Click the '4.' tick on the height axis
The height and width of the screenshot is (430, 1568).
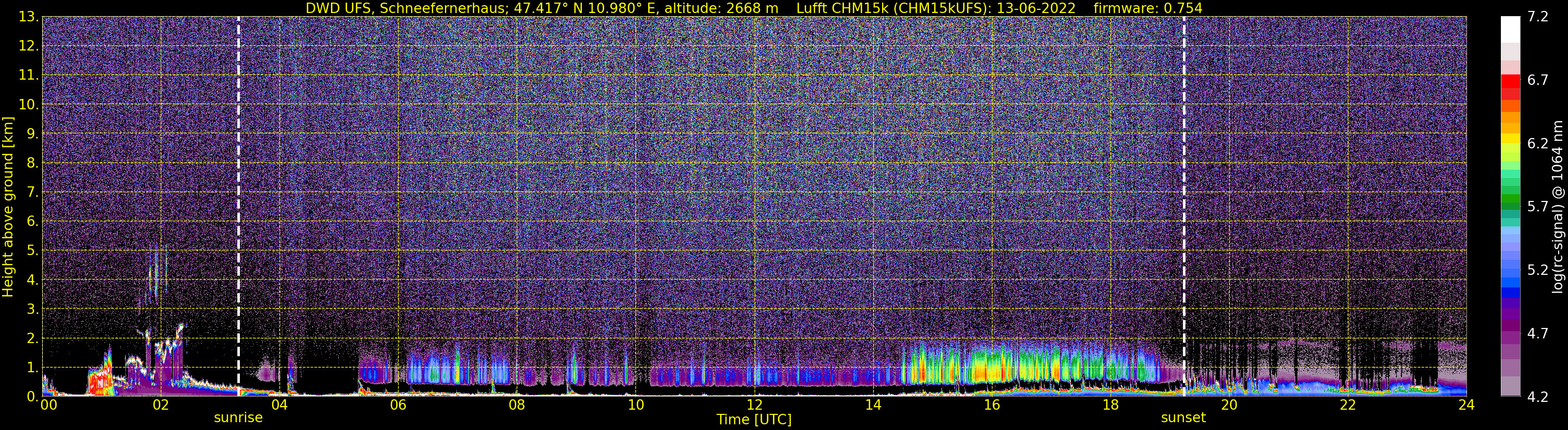click(32, 280)
